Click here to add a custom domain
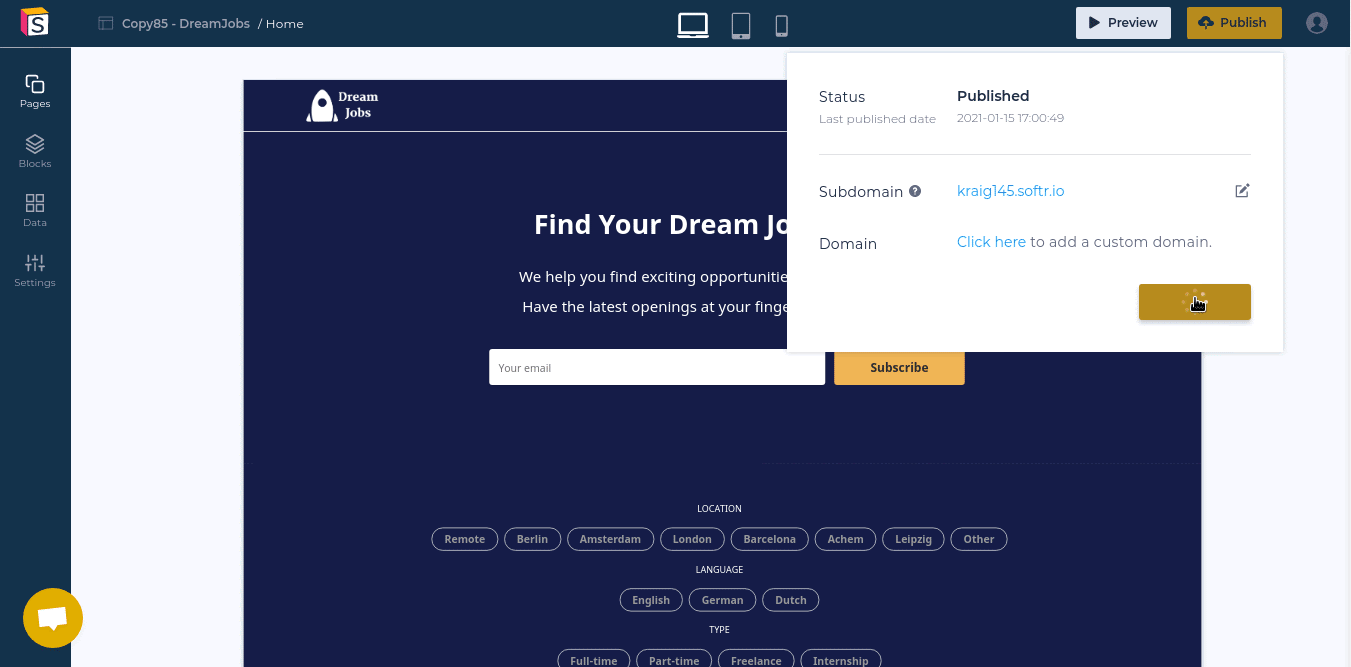1351x667 pixels. [x=991, y=242]
